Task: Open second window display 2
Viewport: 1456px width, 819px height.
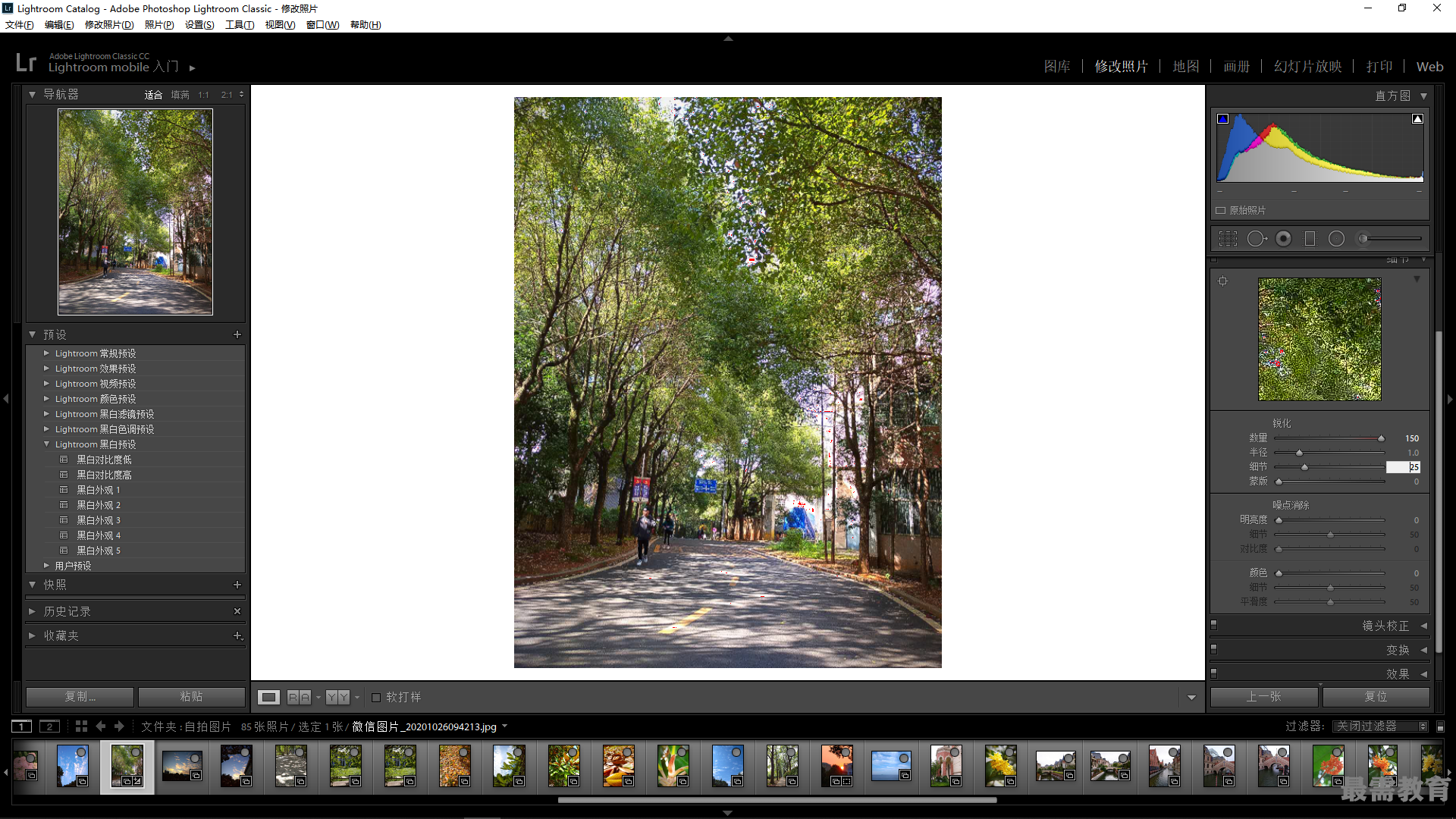Action: pos(49,726)
